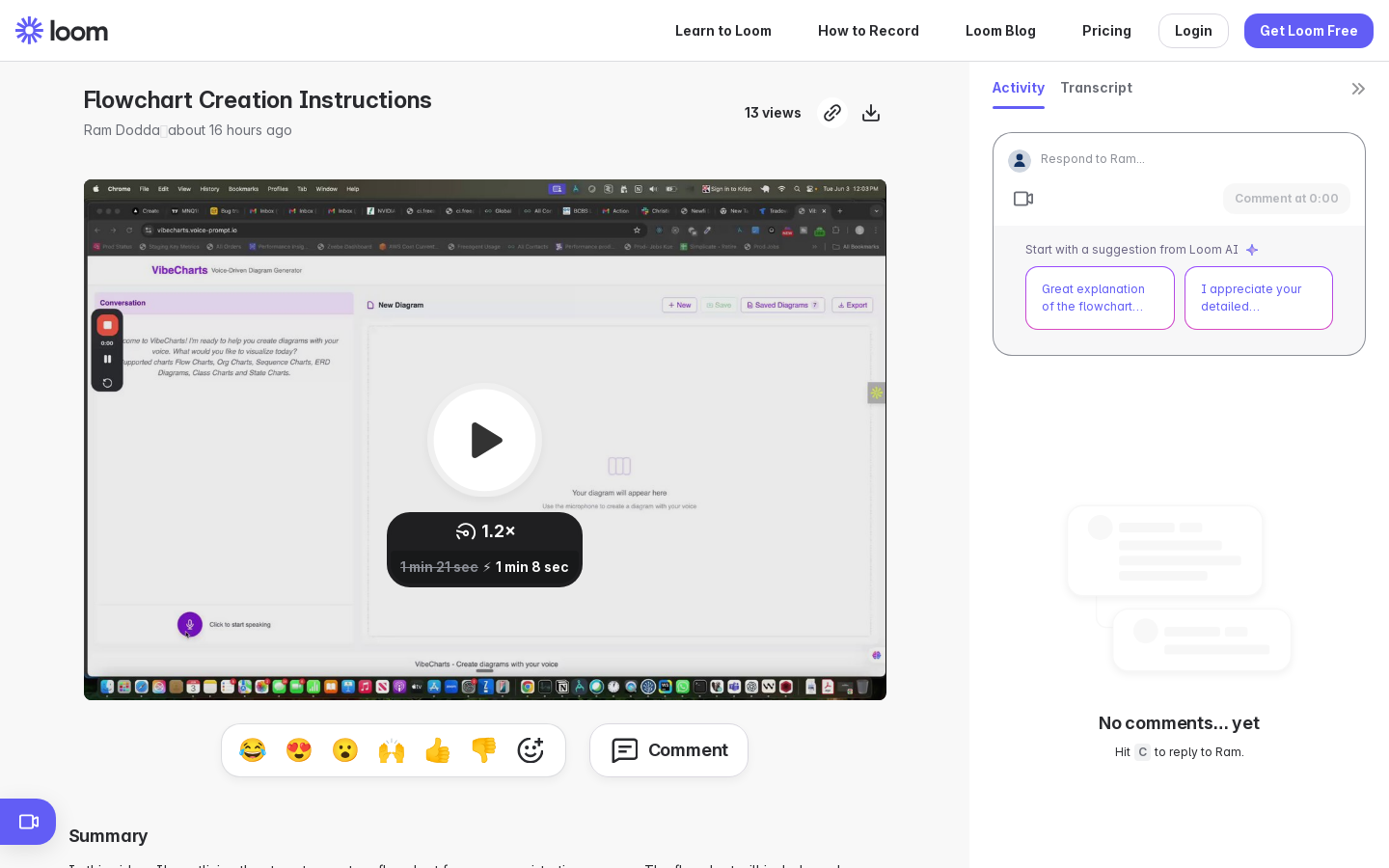Click the Ram Dodda author name

pos(122,130)
